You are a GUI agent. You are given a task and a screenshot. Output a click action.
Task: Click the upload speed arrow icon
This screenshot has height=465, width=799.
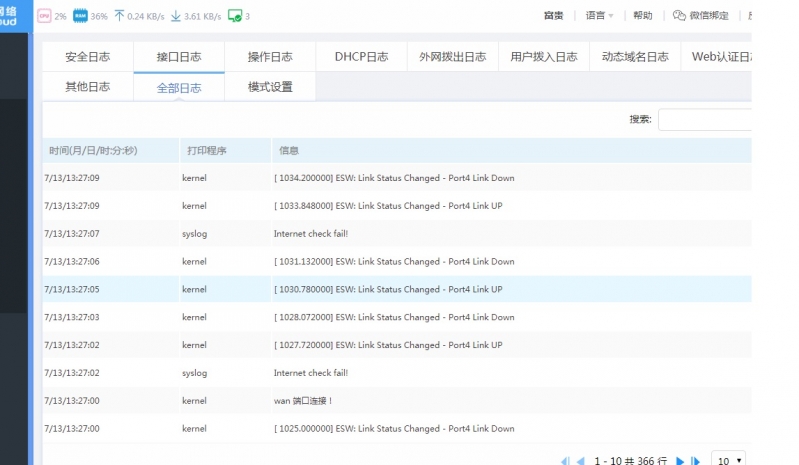119,16
